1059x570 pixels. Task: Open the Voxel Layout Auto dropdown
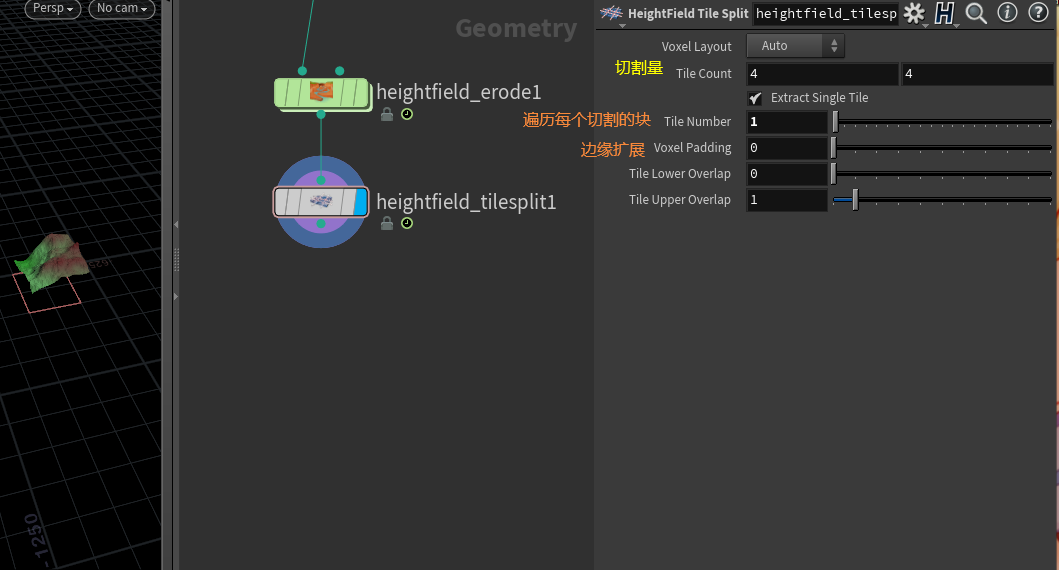point(795,45)
